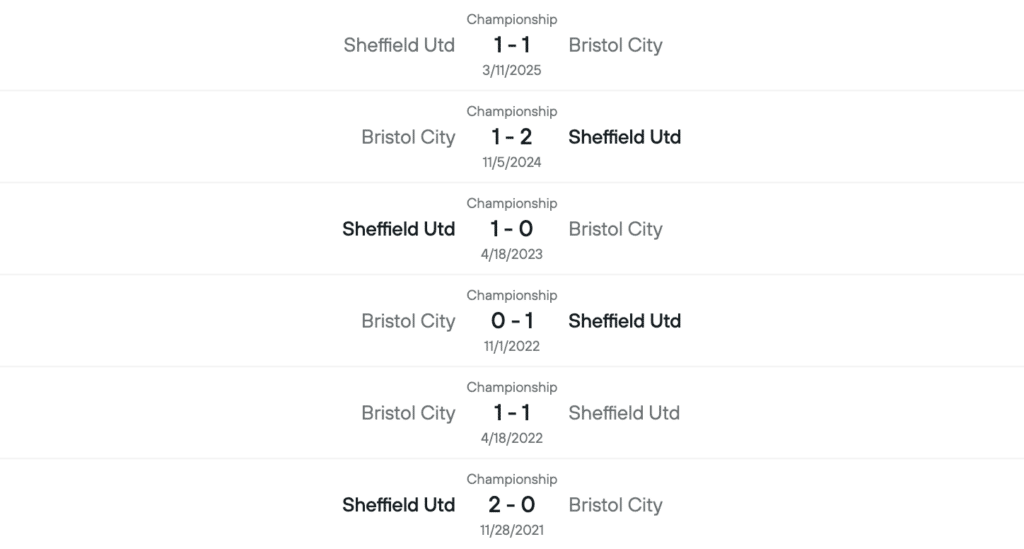Click the 3/11/2025 match date
This screenshot has height=549, width=1024.
pos(512,70)
